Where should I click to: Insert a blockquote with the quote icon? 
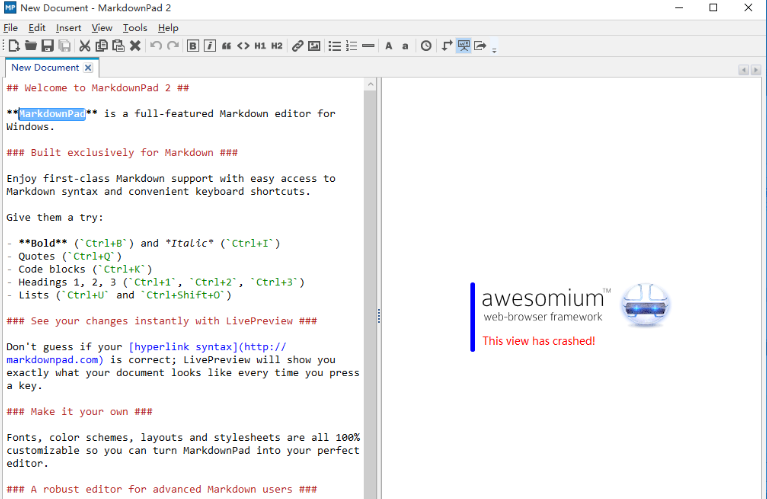226,46
